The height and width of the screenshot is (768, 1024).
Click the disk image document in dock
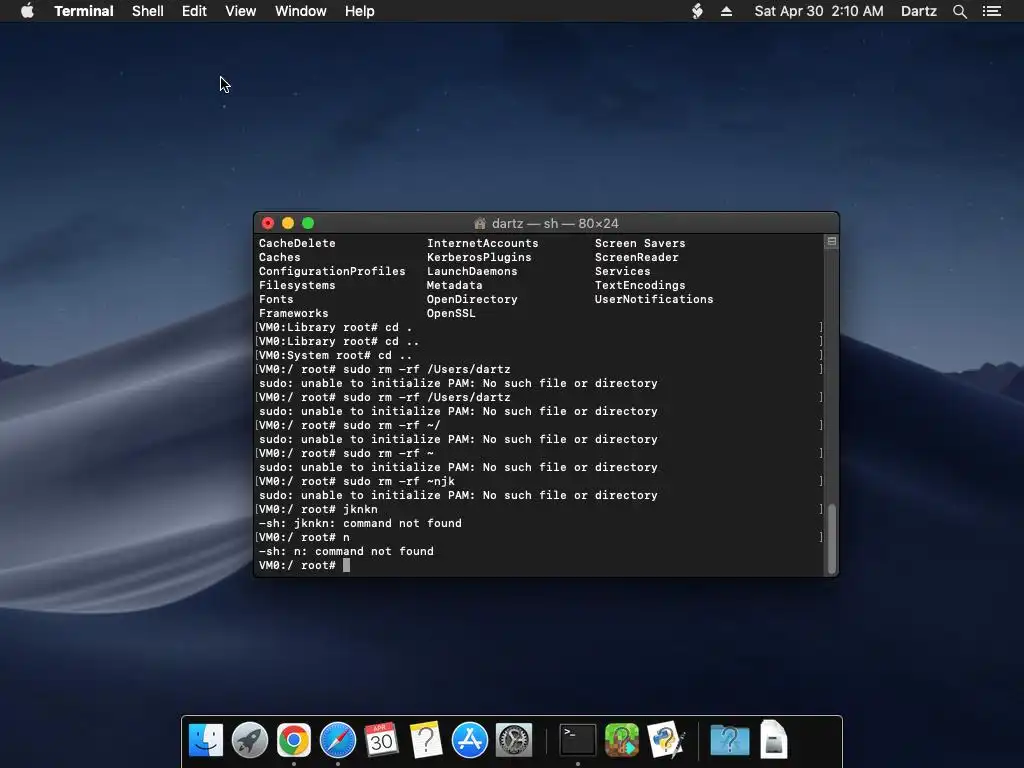click(774, 740)
